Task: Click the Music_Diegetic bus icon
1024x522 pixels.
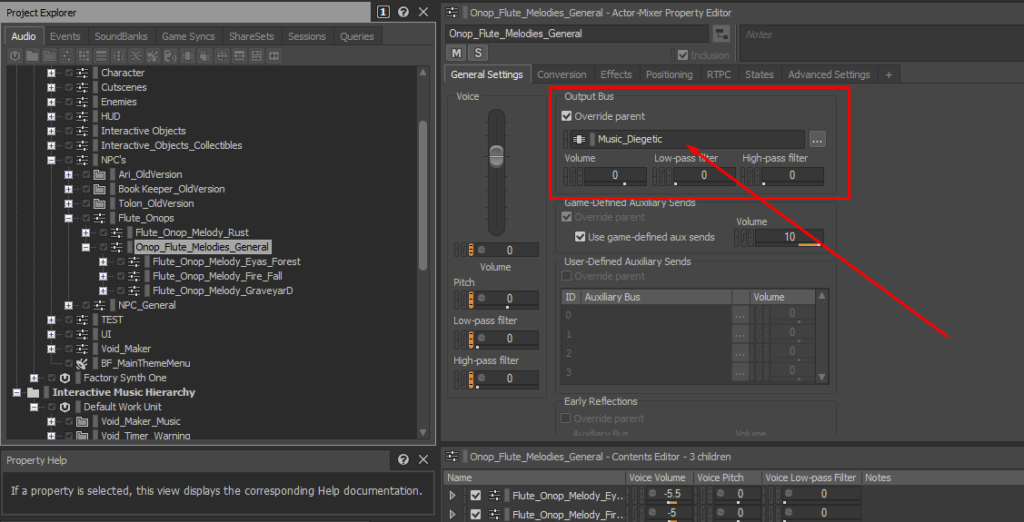Action: [x=579, y=139]
